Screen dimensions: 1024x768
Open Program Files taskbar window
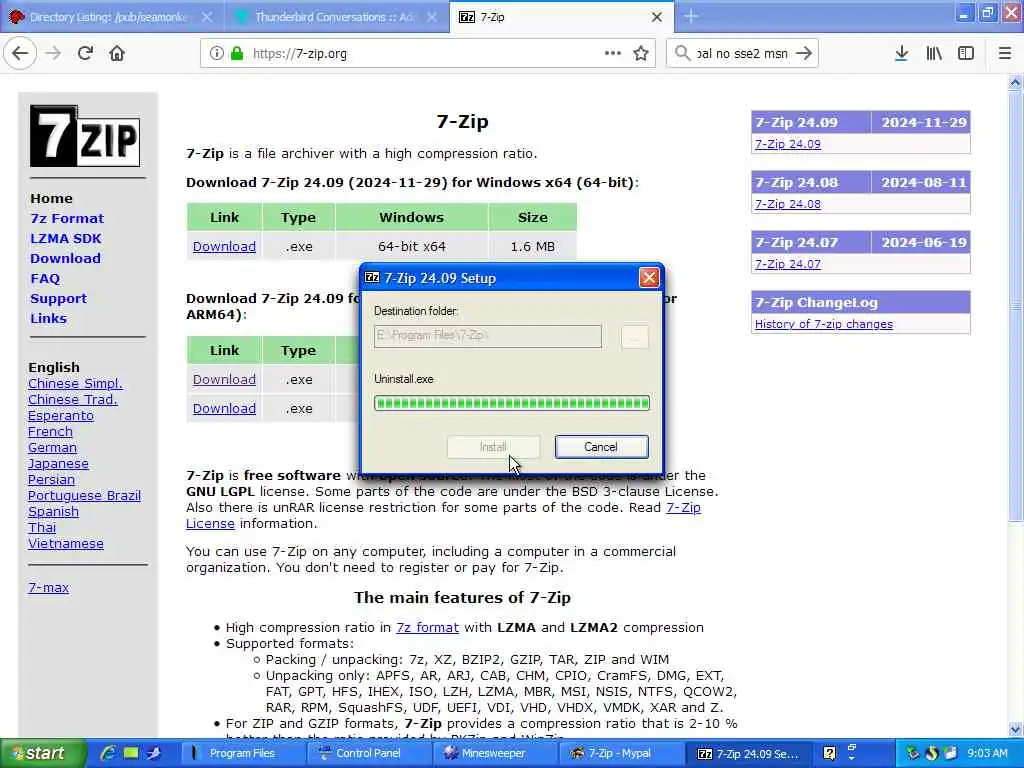click(242, 753)
